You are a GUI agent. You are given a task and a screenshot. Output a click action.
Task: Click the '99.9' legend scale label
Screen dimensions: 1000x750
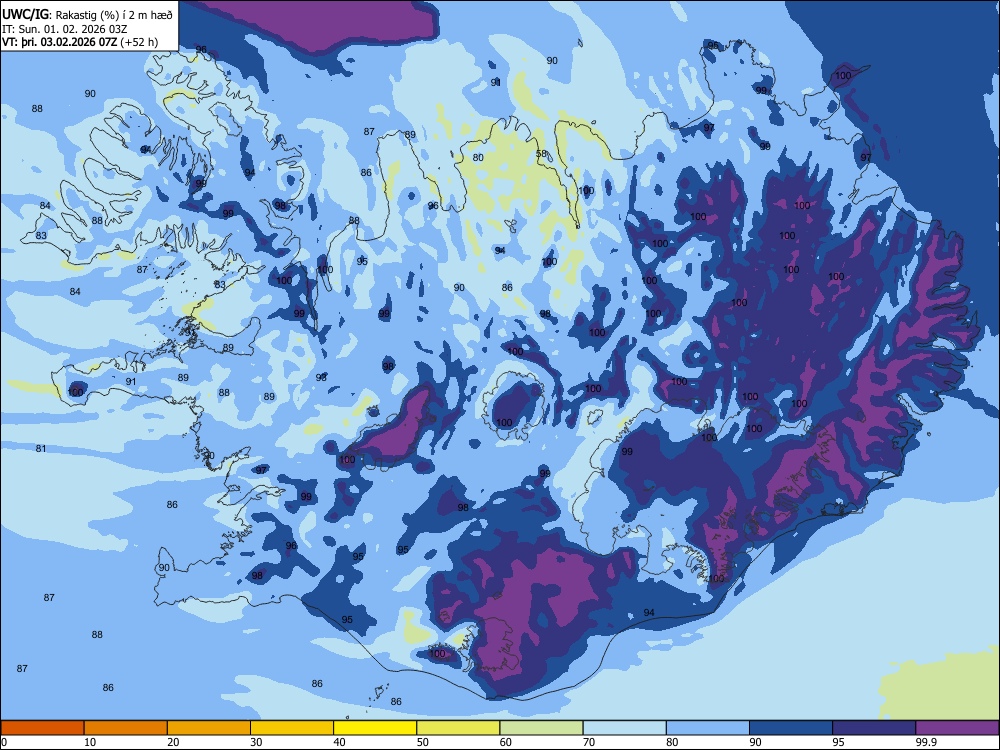pos(925,742)
